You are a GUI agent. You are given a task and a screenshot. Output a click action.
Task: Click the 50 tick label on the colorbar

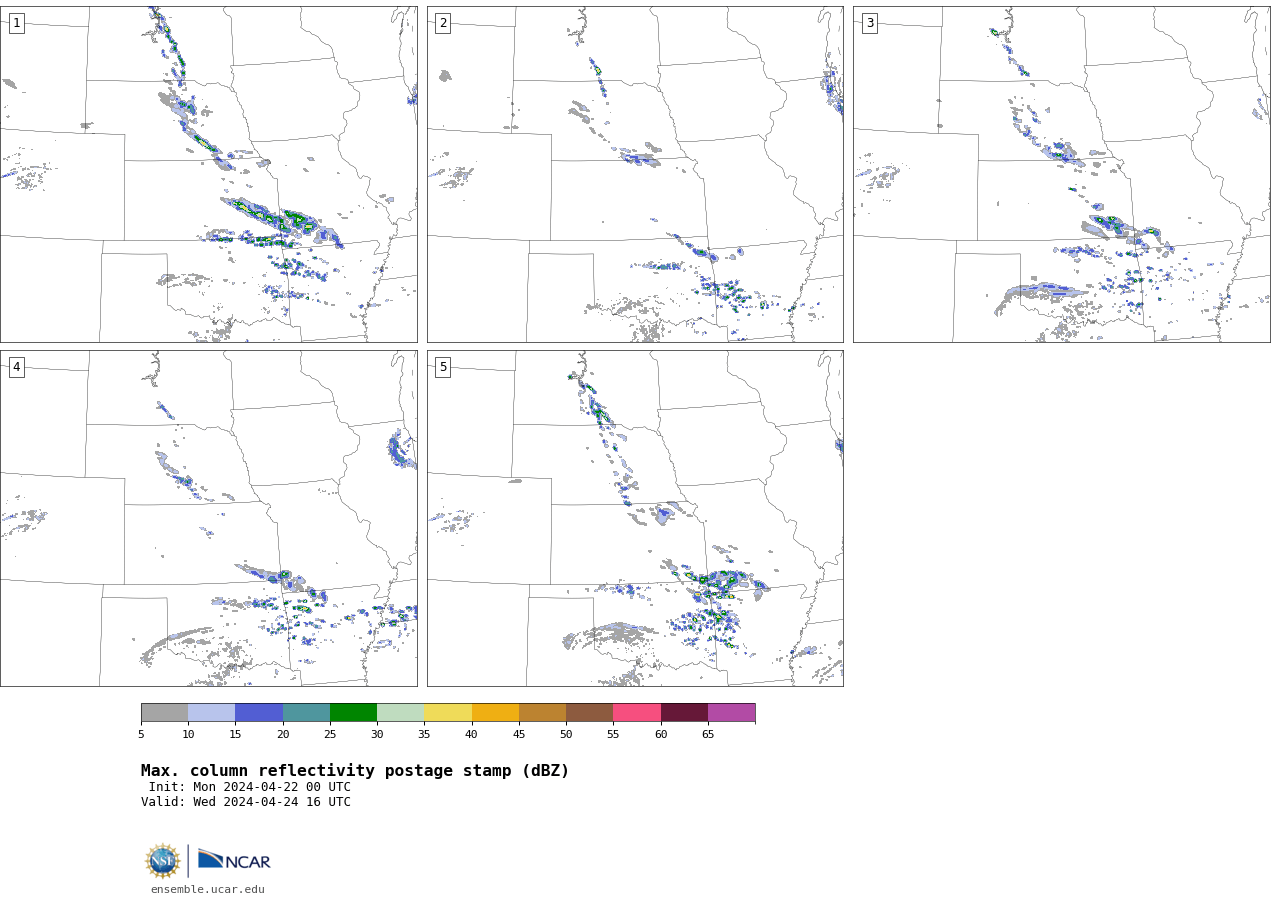point(566,734)
